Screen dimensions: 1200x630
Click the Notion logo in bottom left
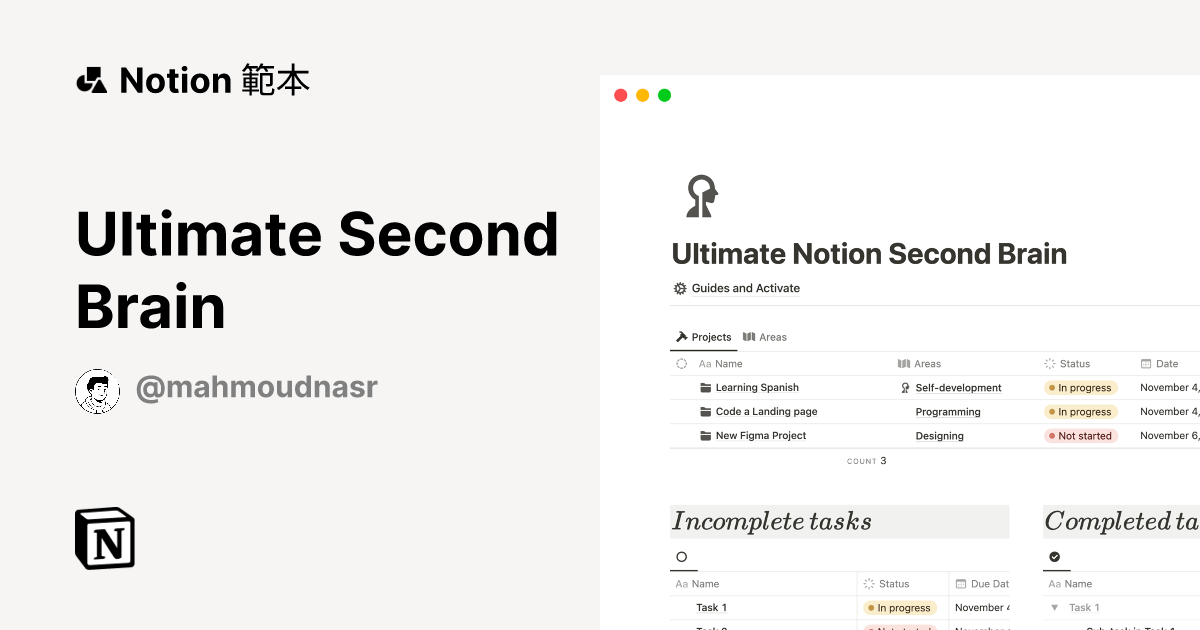105,538
